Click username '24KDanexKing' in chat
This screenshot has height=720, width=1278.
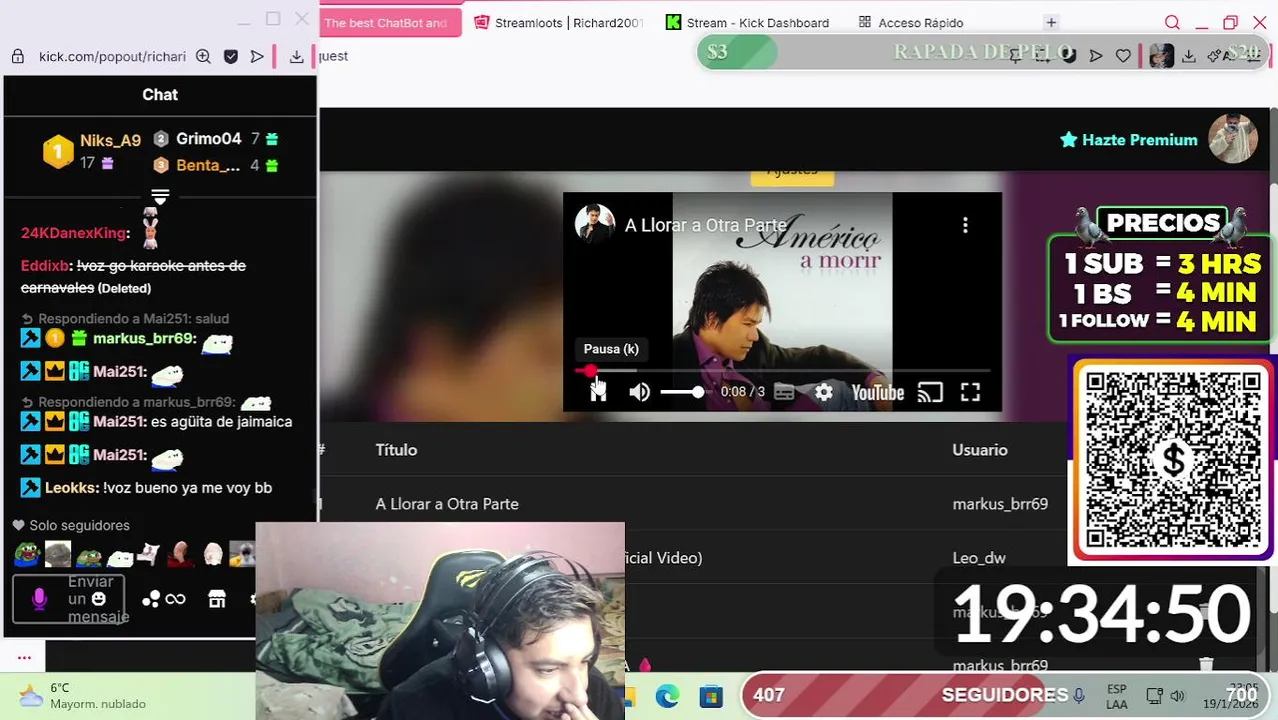[x=73, y=233]
